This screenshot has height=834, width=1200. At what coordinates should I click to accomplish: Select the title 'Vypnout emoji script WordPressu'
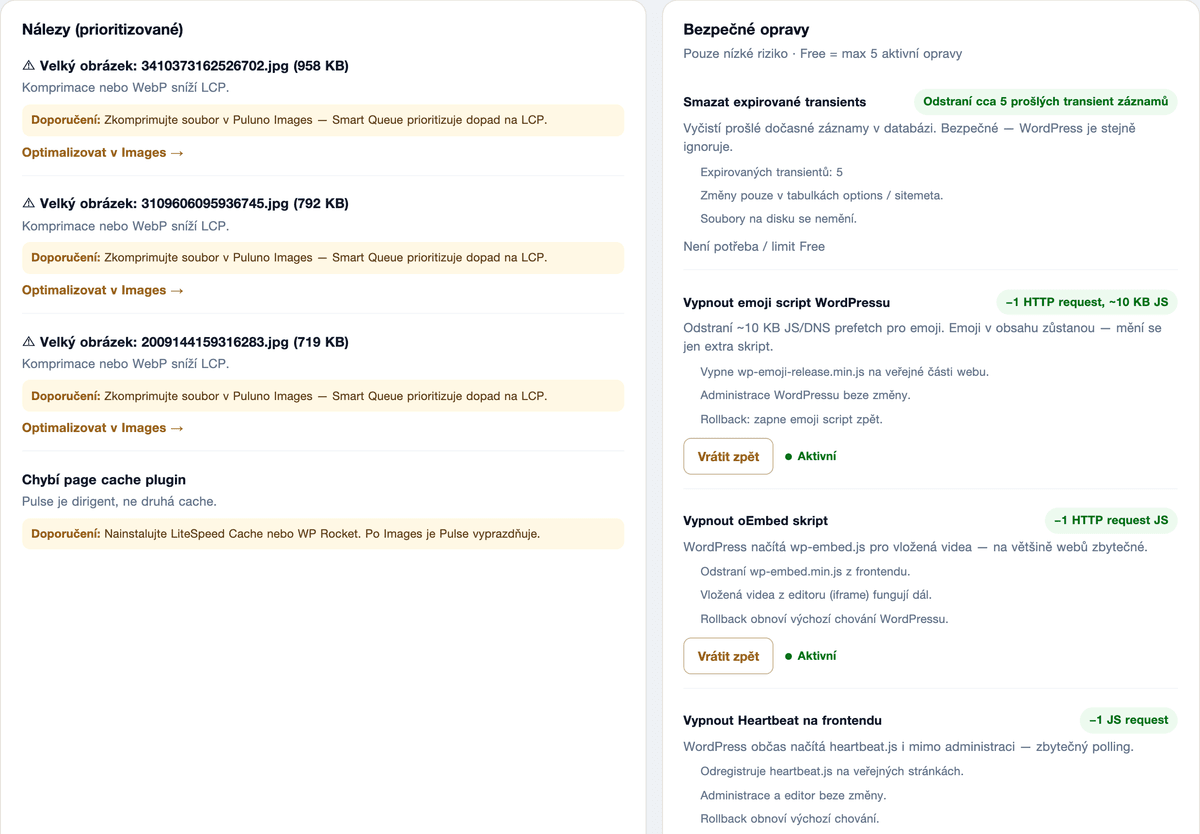[x=787, y=302]
